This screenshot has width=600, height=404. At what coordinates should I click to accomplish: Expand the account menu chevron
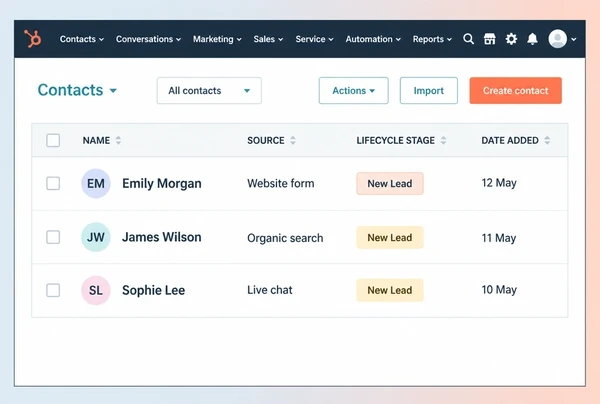click(574, 39)
